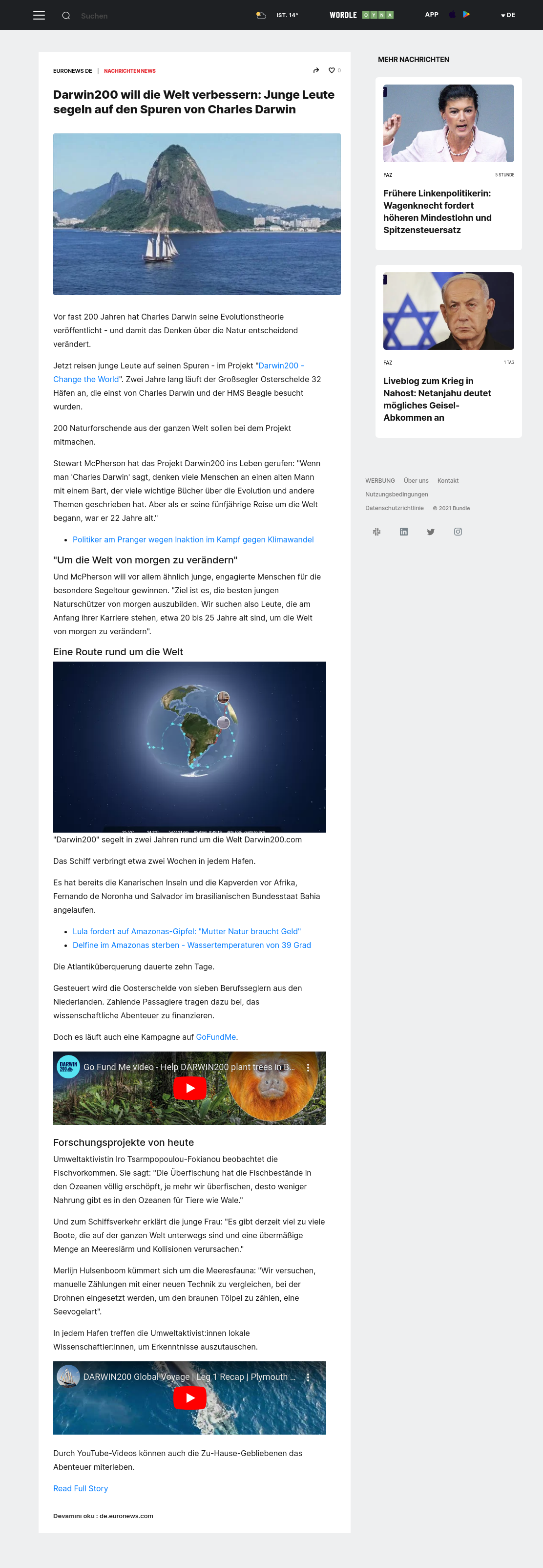Open the NACHRICHTEN NEWS category tag
543x1568 pixels.
[129, 71]
